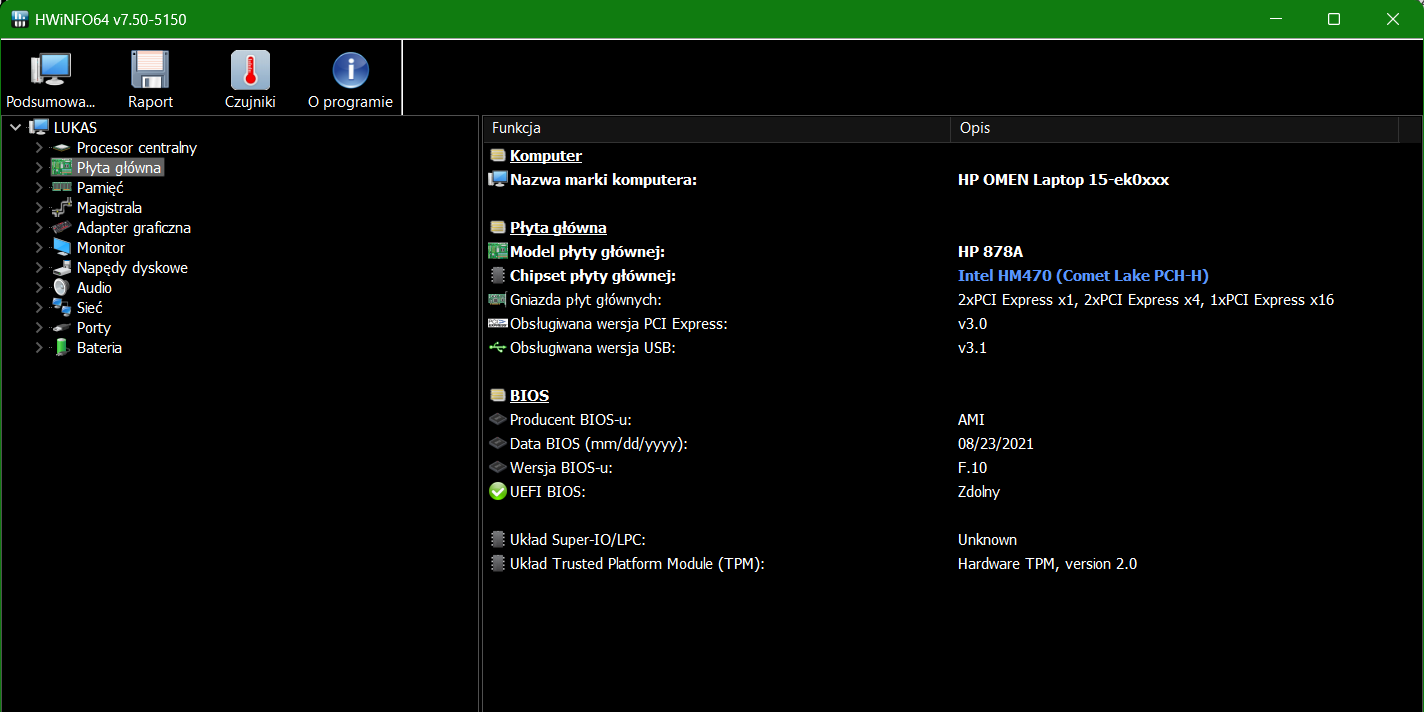Click the Adapter graficzna graphics card icon

pos(61,227)
